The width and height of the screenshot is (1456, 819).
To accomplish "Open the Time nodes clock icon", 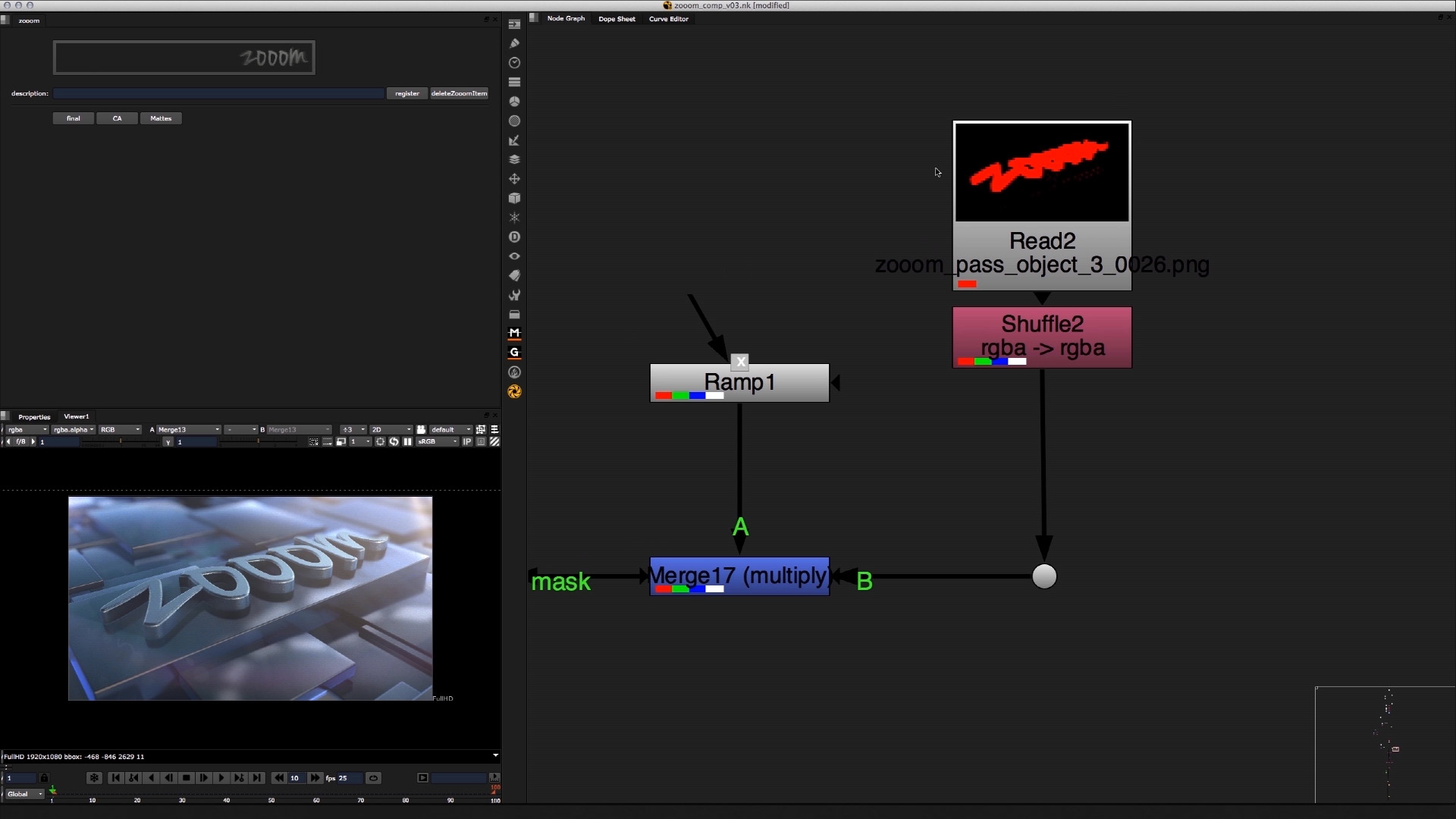I will [x=514, y=63].
